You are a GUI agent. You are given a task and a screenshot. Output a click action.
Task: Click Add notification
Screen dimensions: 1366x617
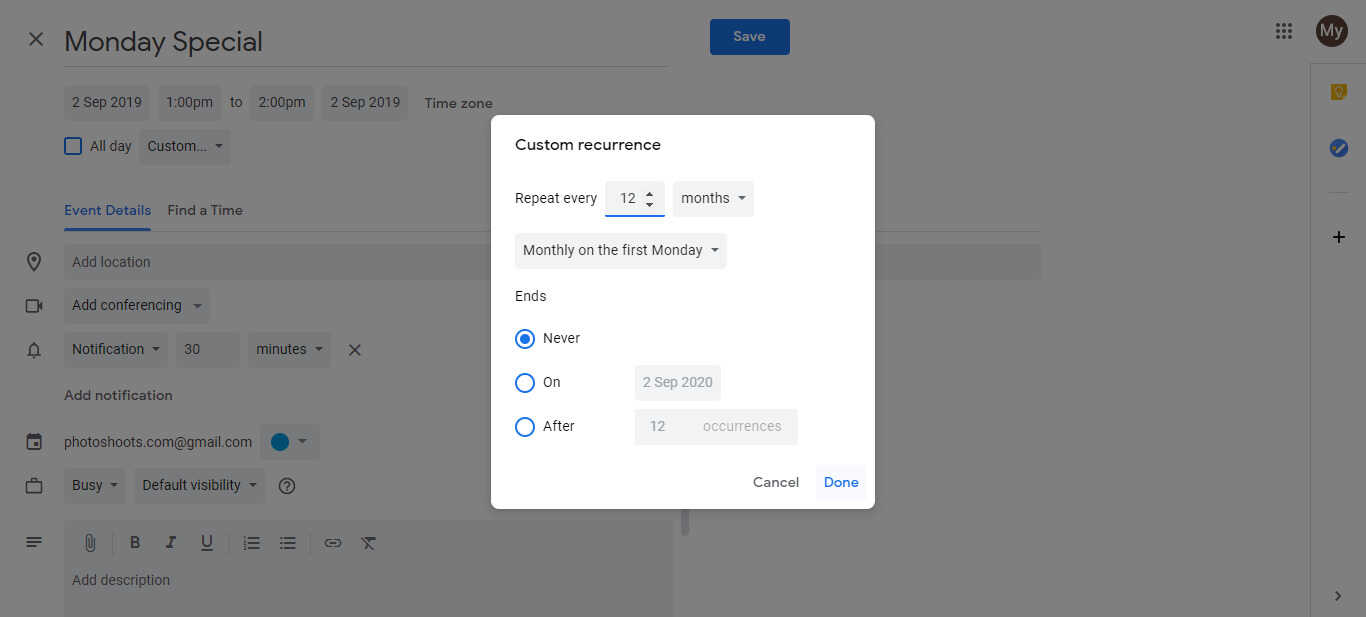coord(118,396)
